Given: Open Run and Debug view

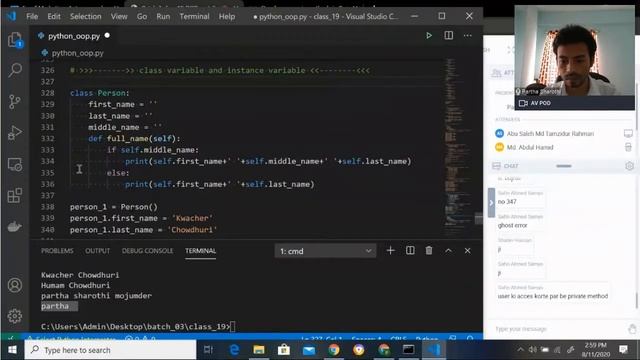Looking at the screenshot, I should (15, 133).
